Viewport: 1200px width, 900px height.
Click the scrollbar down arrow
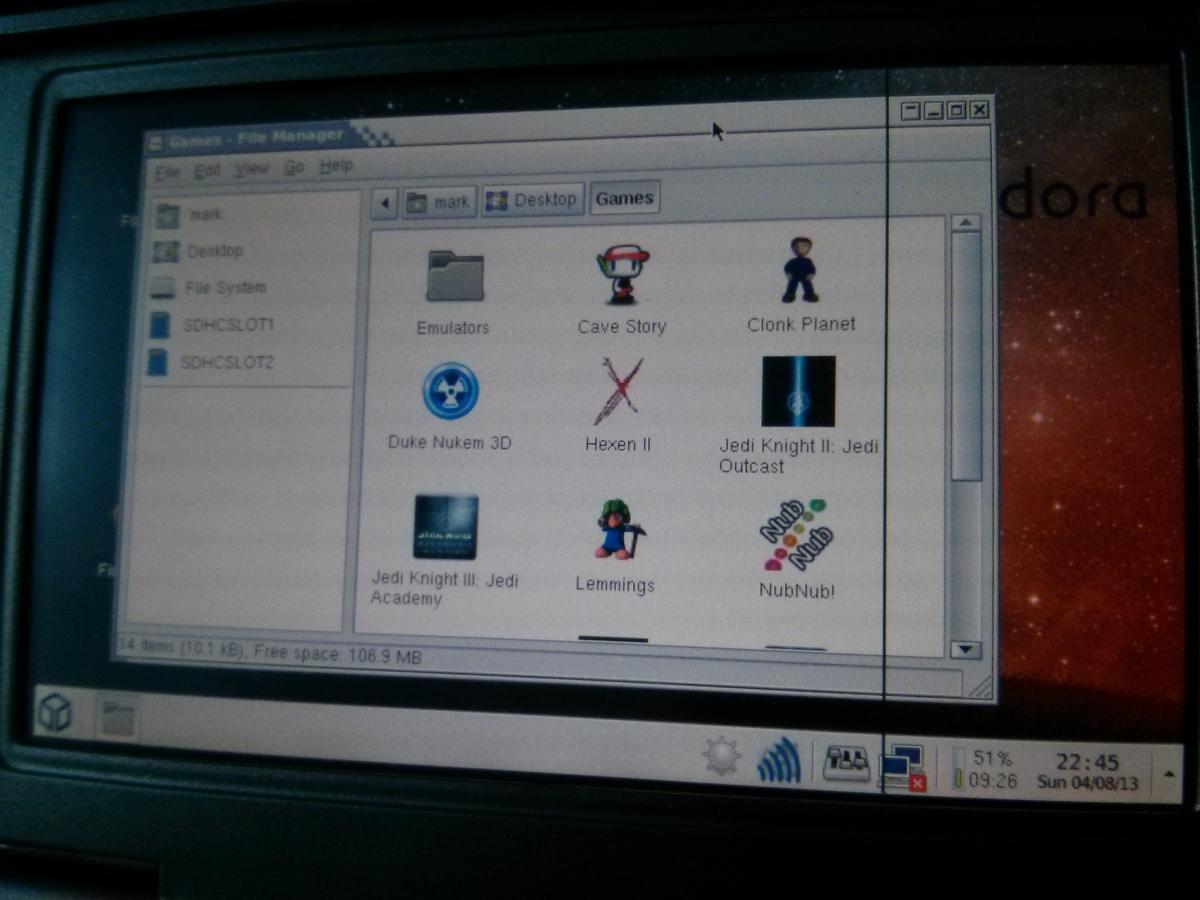pyautogui.click(x=964, y=649)
